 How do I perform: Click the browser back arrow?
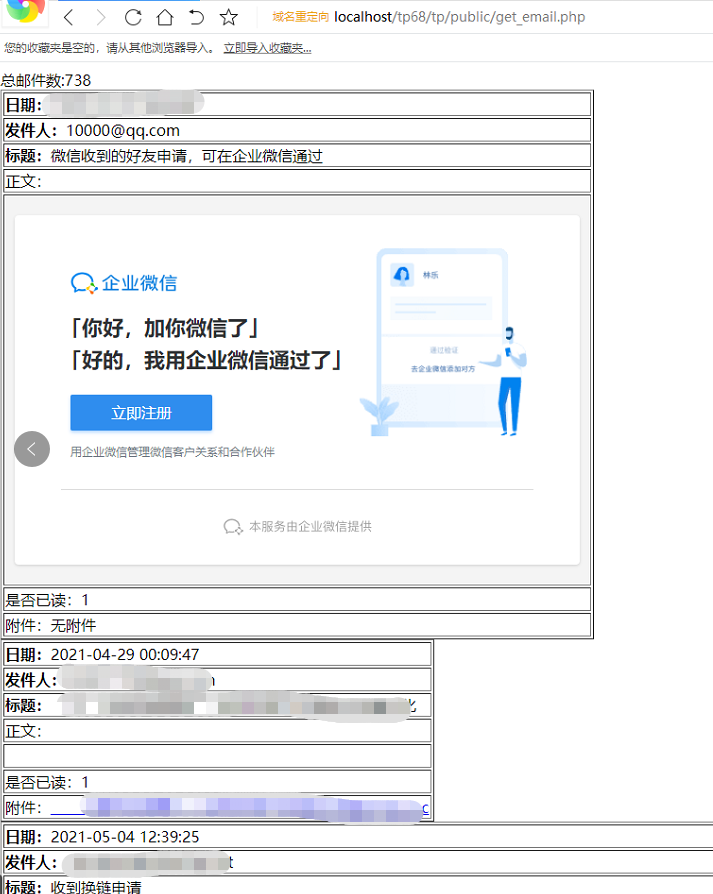pos(68,17)
